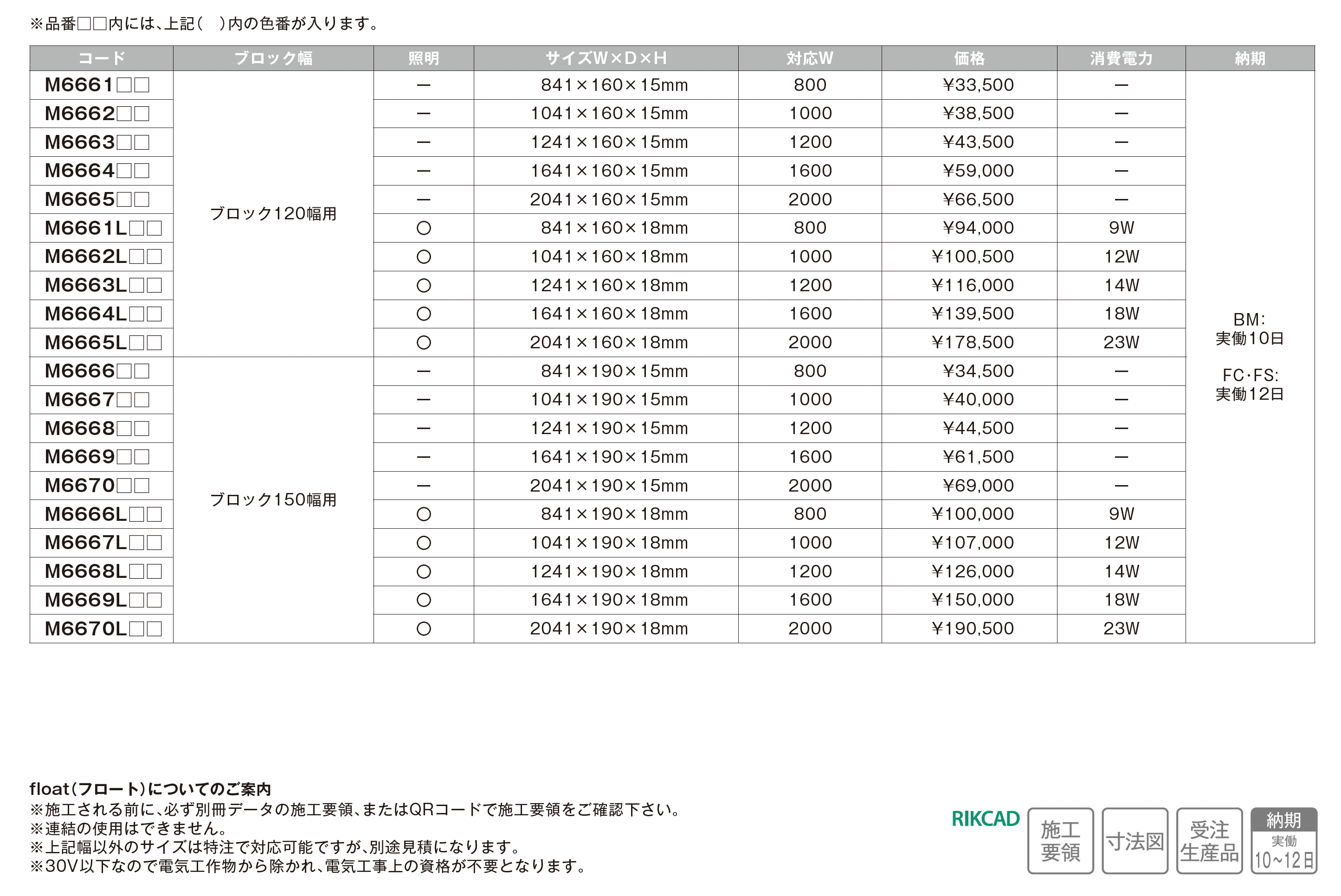Click lighting circle for M6670L row
Viewport: 1341px width, 896px height.
click(424, 628)
